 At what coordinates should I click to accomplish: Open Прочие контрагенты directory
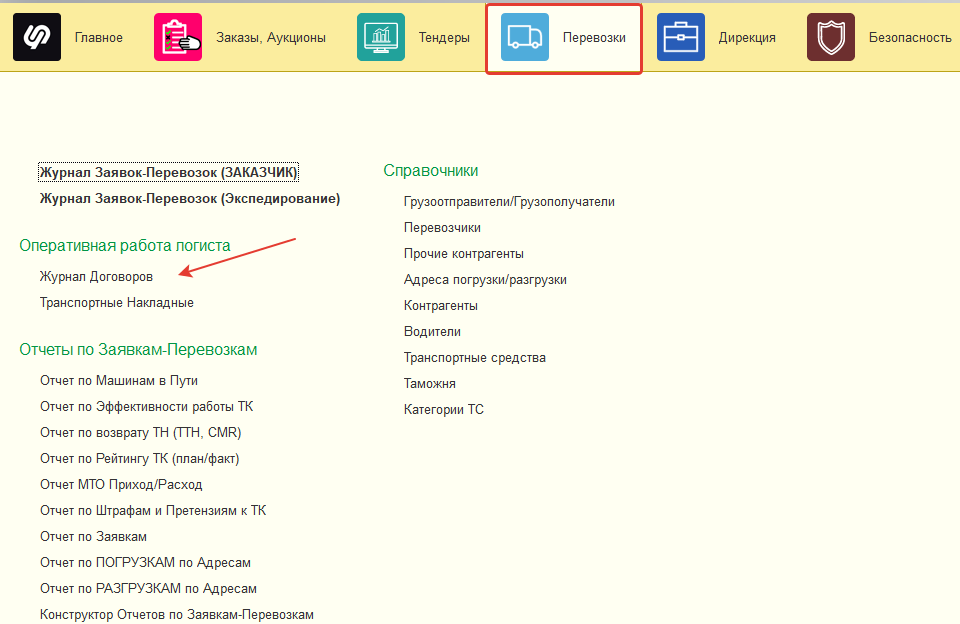pyautogui.click(x=463, y=254)
